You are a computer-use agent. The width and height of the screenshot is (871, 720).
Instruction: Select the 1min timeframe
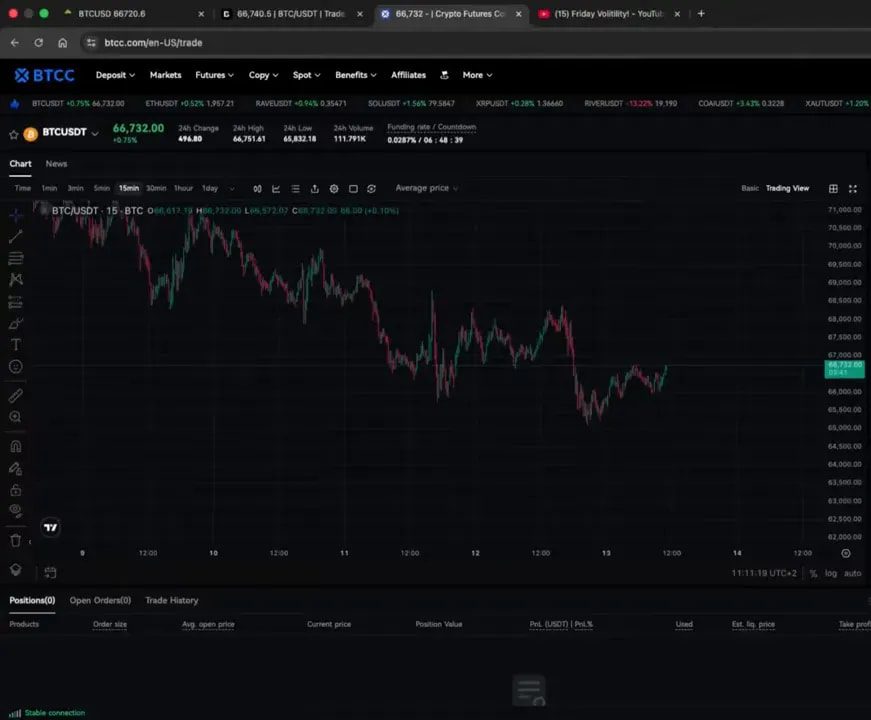click(49, 188)
